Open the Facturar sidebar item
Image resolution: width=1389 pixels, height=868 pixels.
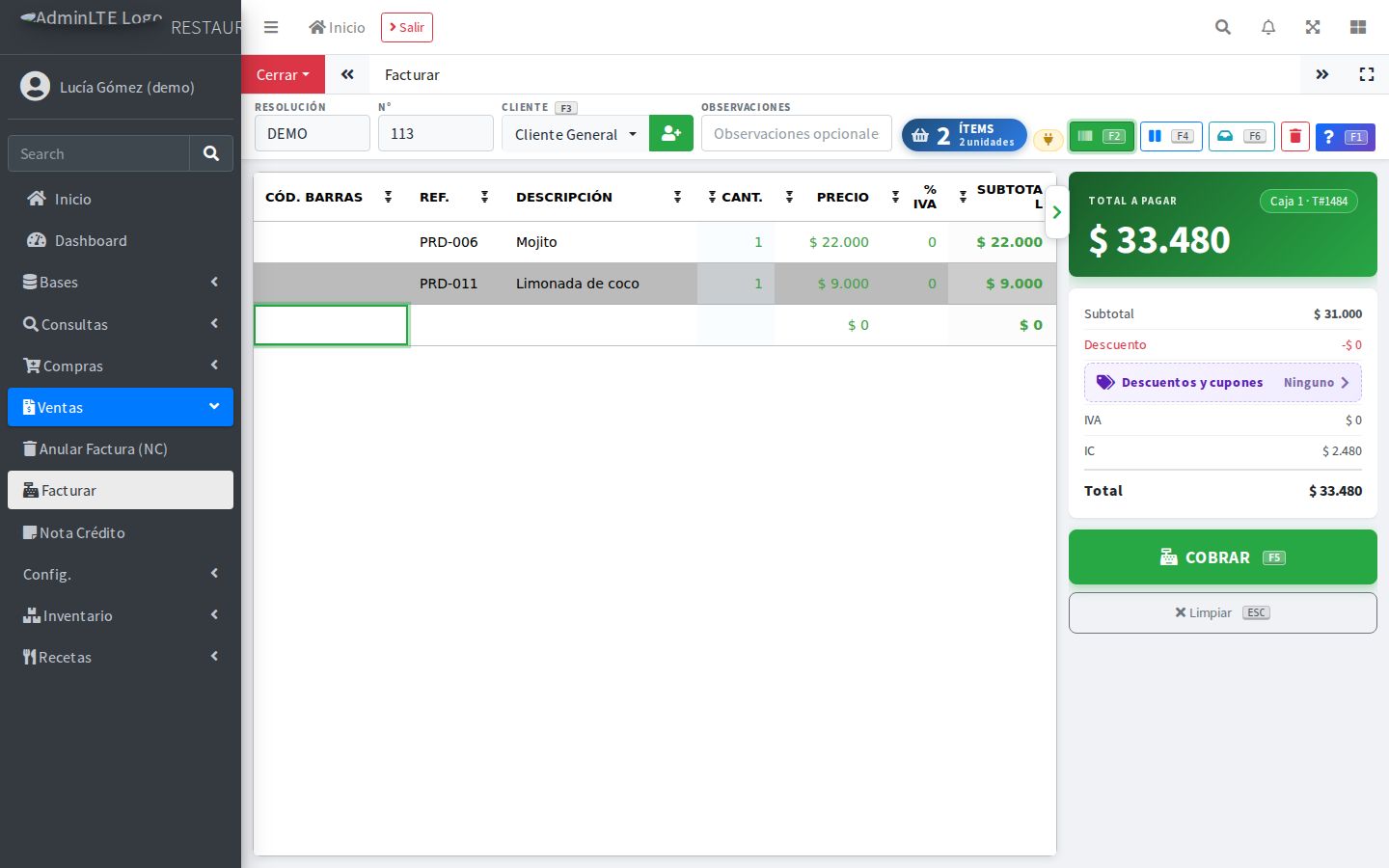pos(121,490)
